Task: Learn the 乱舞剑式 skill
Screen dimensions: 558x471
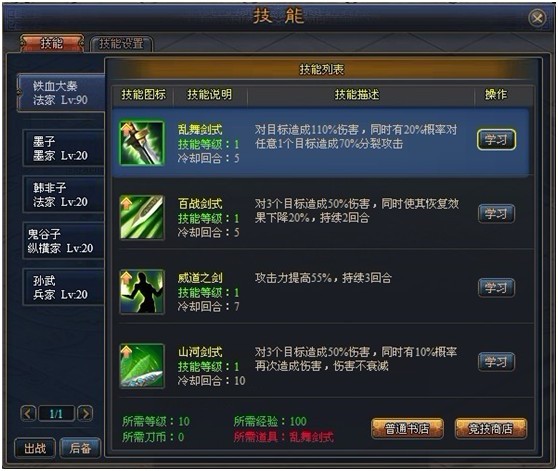Action: pos(496,139)
